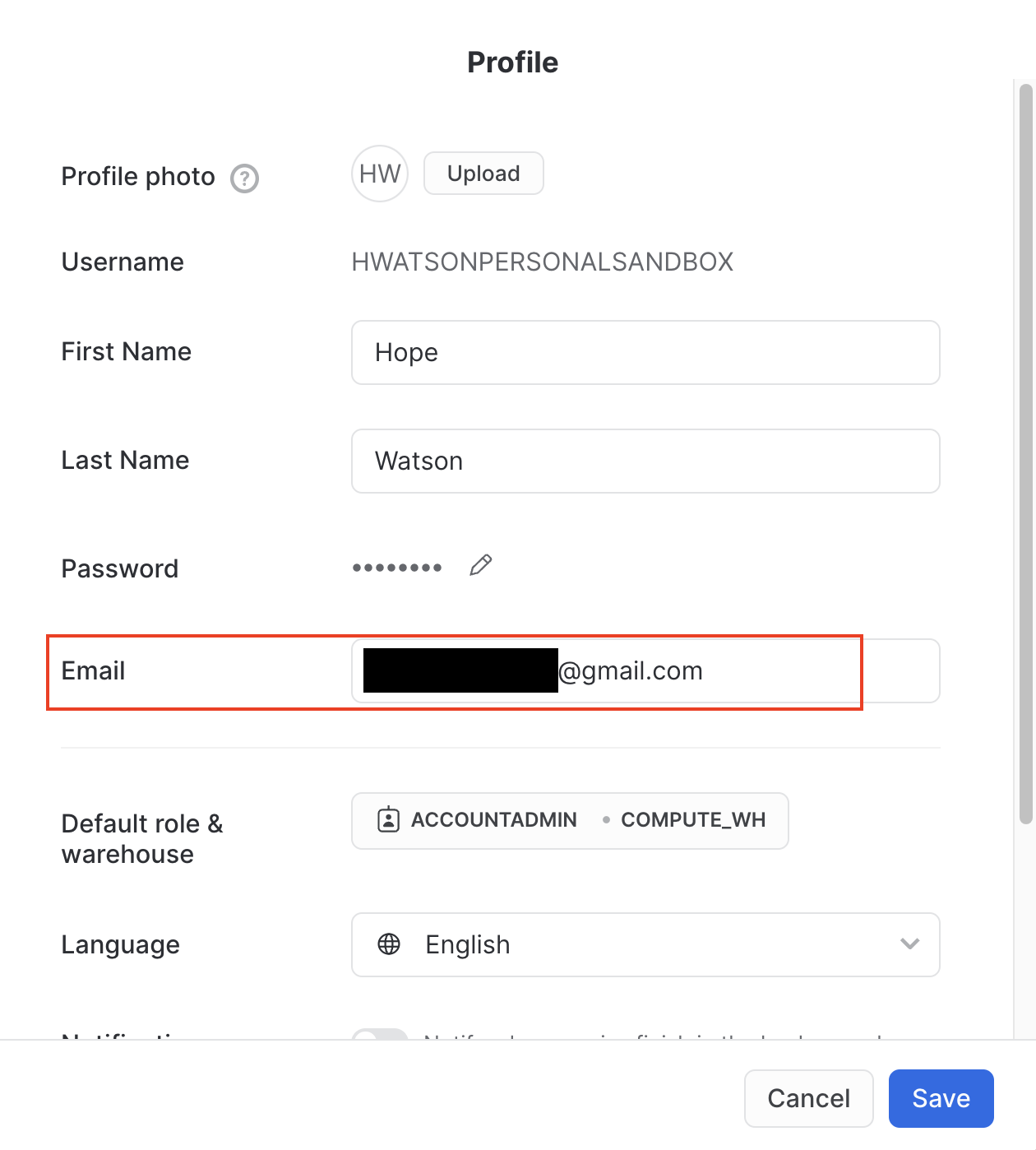The width and height of the screenshot is (1036, 1150).
Task: Click the Save button
Action: 941,1098
